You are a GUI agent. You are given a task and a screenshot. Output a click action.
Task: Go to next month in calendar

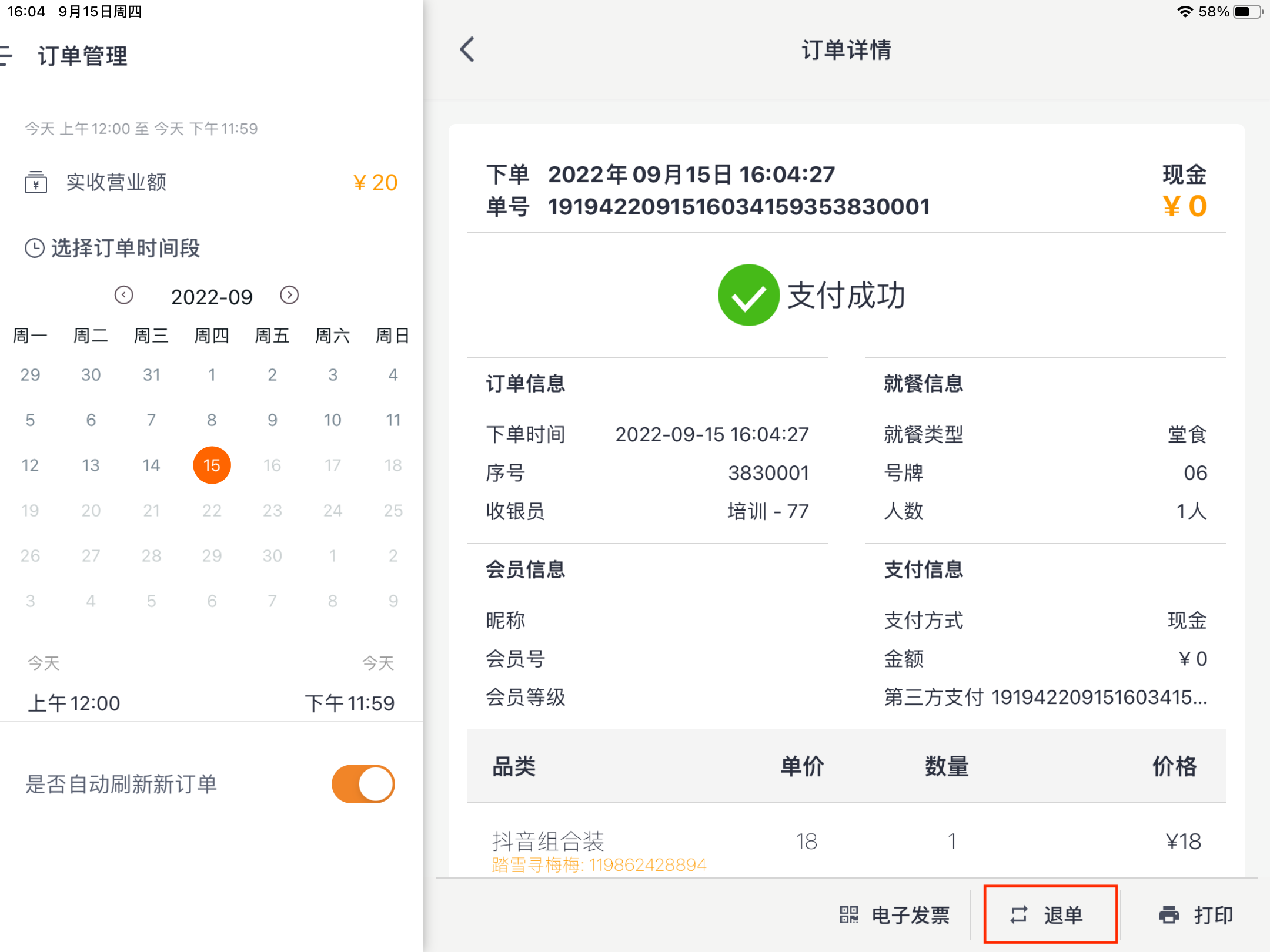click(289, 295)
